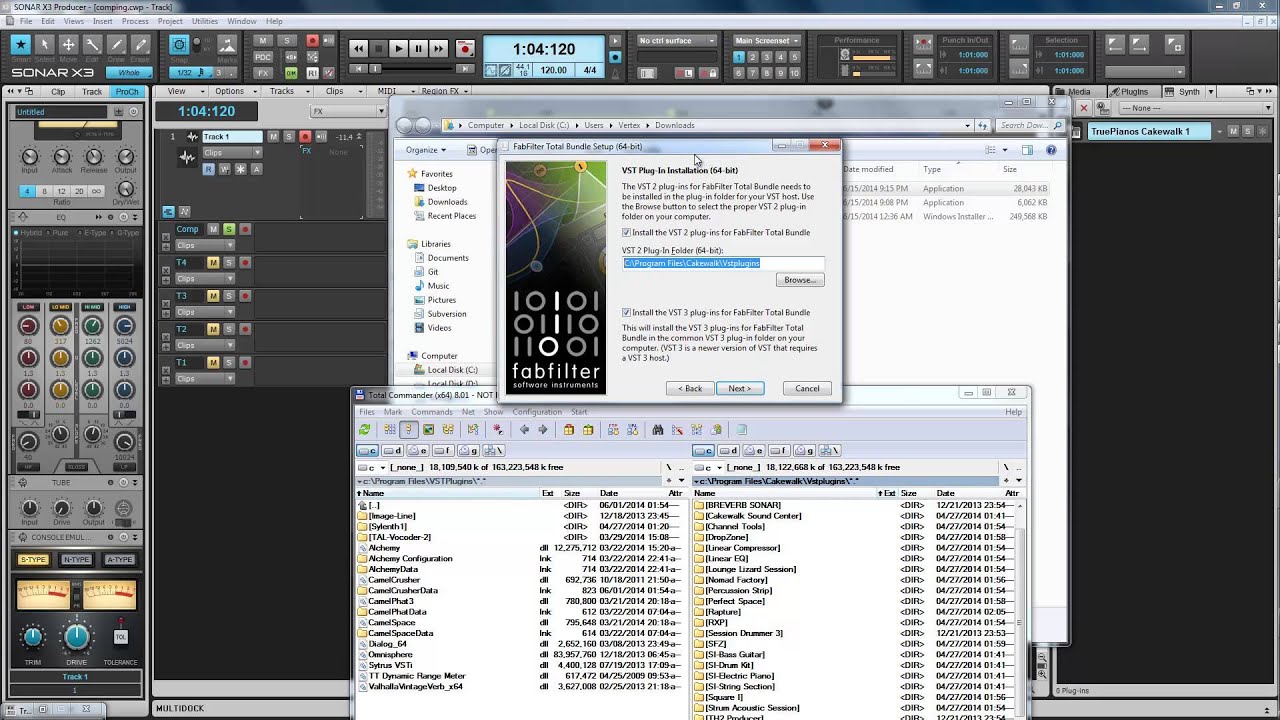
Task: Choose the Draw tool in SONAR
Action: (116, 44)
